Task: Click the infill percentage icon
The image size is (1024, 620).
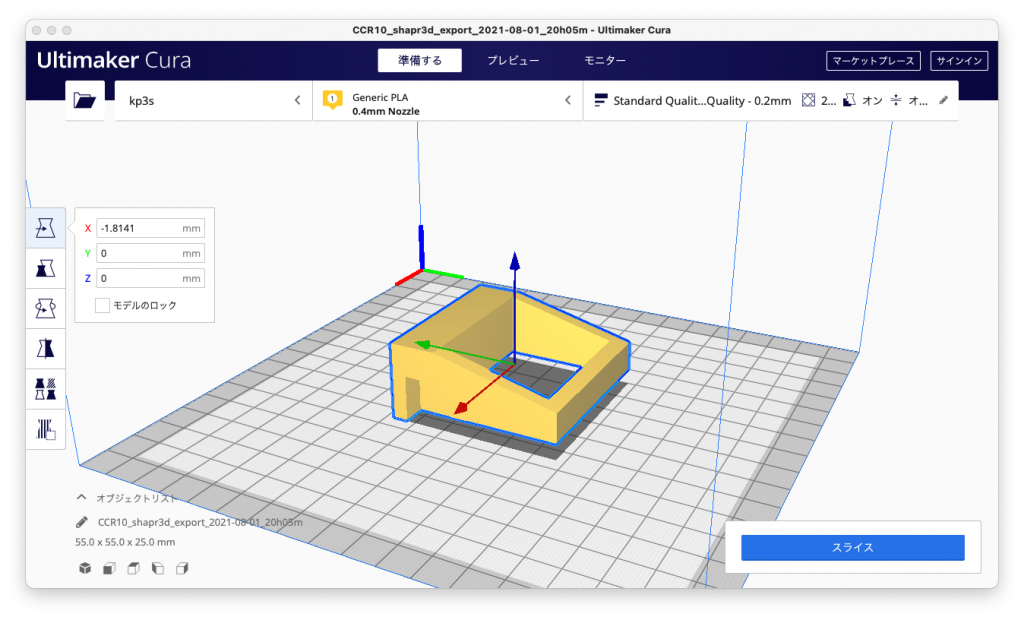Action: click(808, 100)
